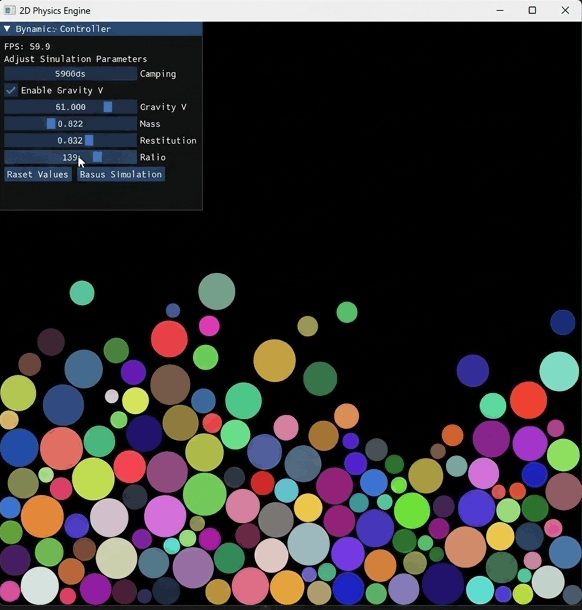Image resolution: width=582 pixels, height=610 pixels.
Task: Close the 2D Physics Engine window
Action: (565, 11)
